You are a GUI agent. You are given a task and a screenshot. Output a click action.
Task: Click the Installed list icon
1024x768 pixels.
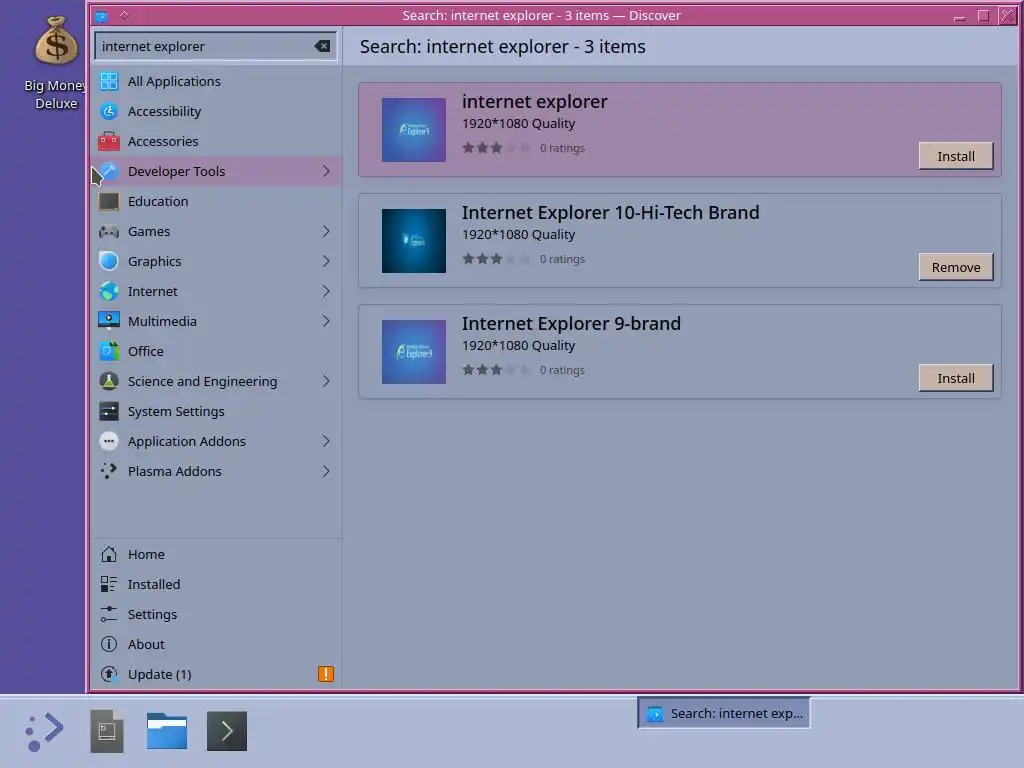109,584
